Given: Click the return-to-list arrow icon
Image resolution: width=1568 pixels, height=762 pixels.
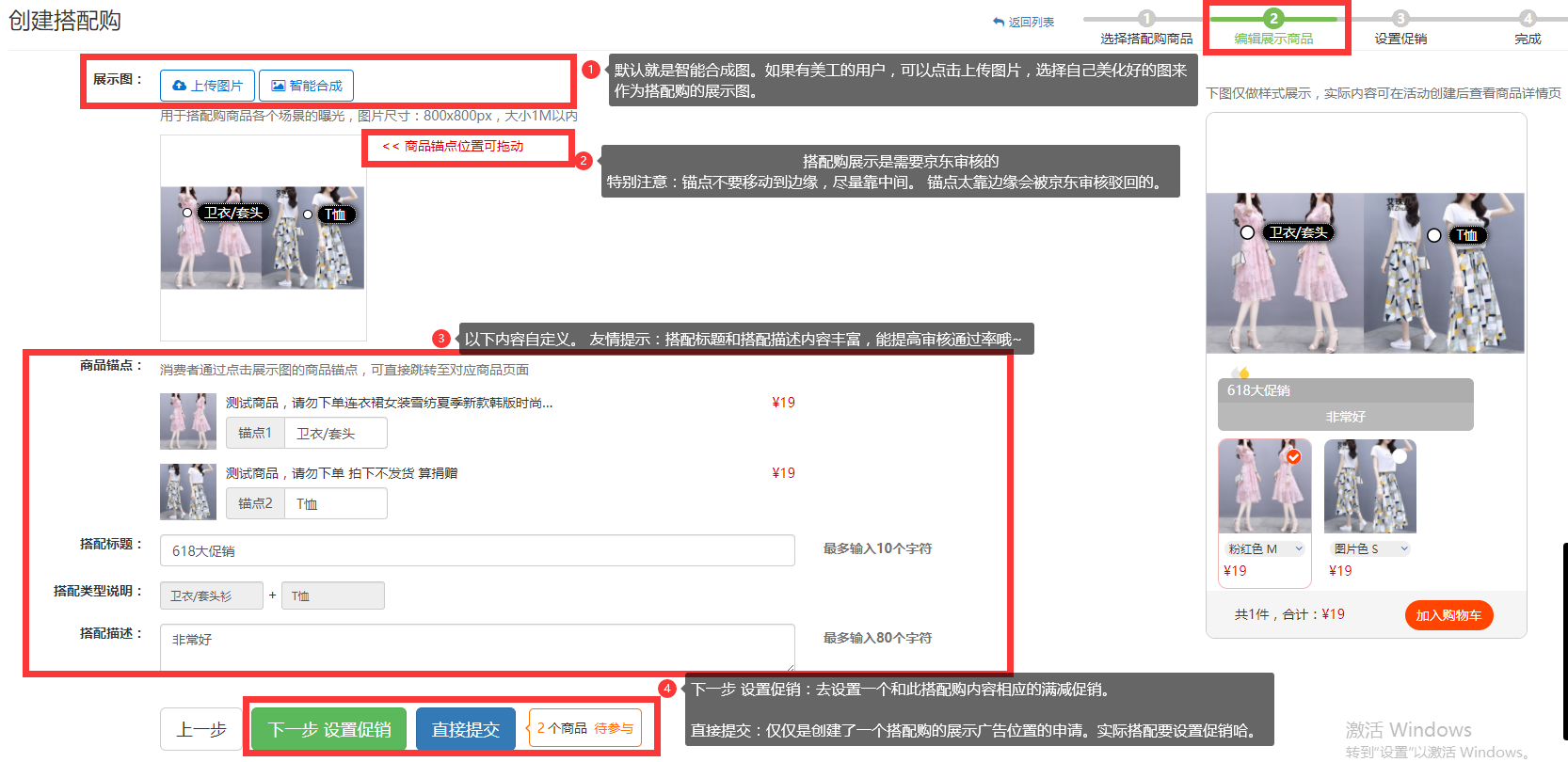Looking at the screenshot, I should pos(999,22).
